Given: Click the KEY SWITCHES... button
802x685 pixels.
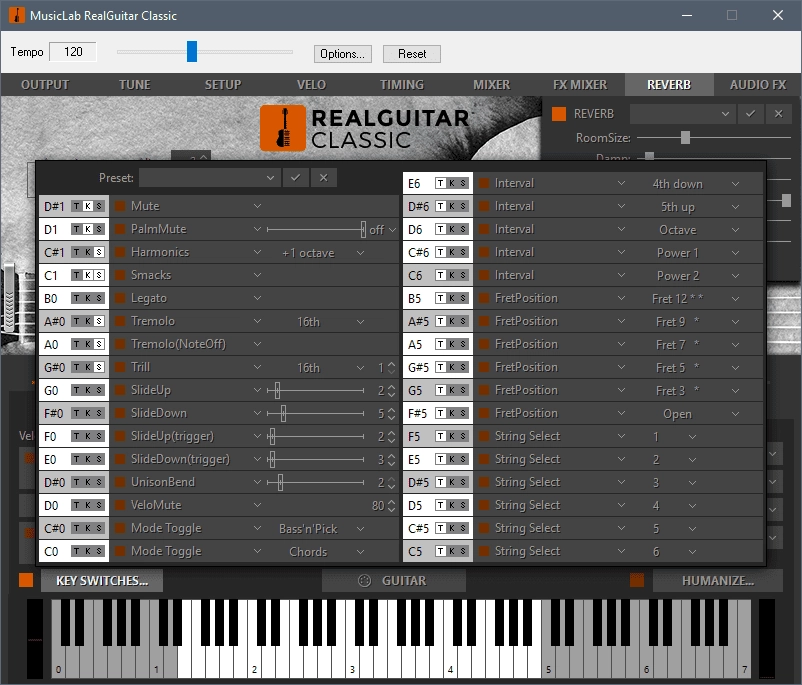Looking at the screenshot, I should point(102,581).
